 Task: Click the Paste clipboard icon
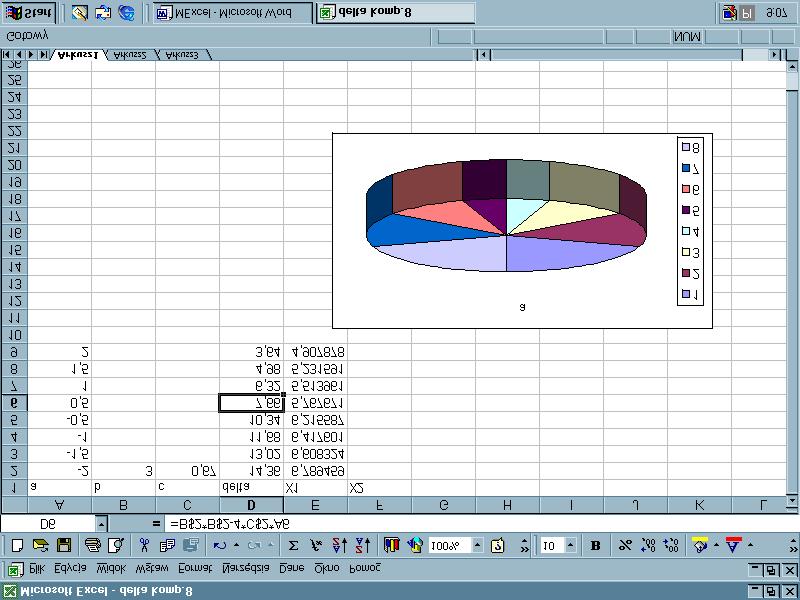[x=190, y=545]
